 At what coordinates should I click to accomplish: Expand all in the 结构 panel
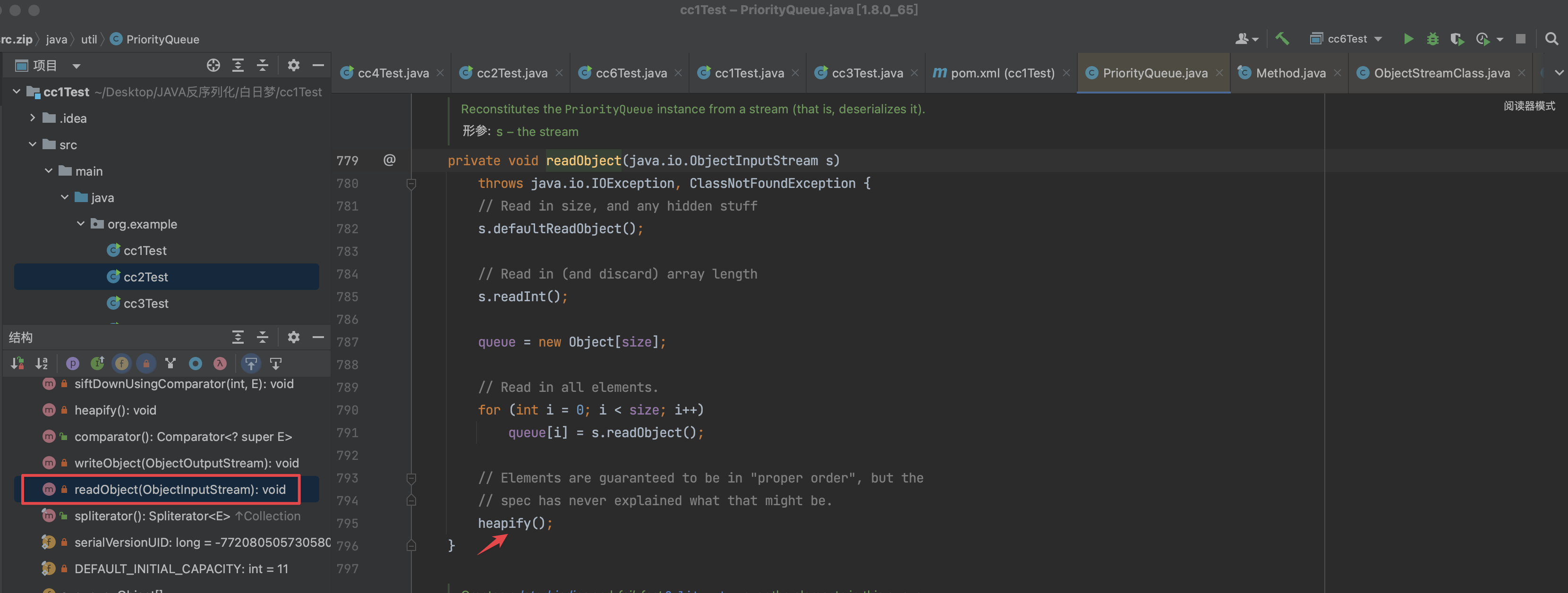238,337
